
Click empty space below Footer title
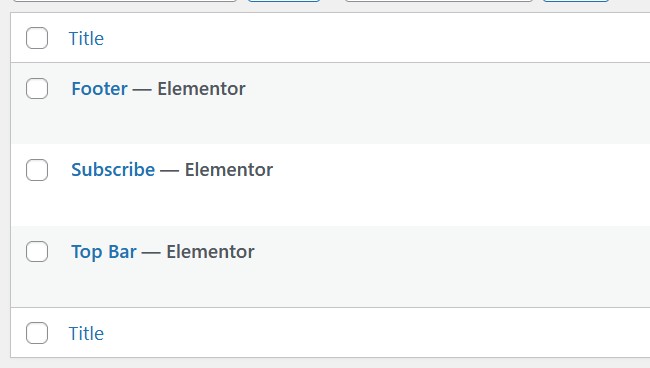332,122
